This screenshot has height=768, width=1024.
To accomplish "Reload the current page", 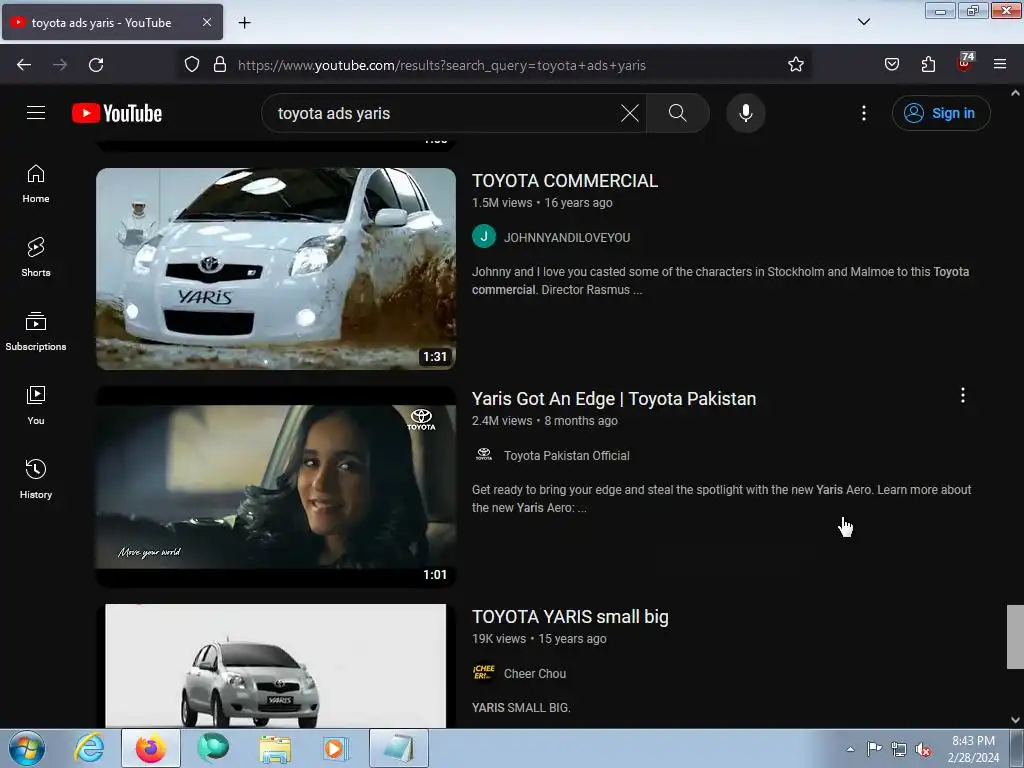I will [x=96, y=65].
